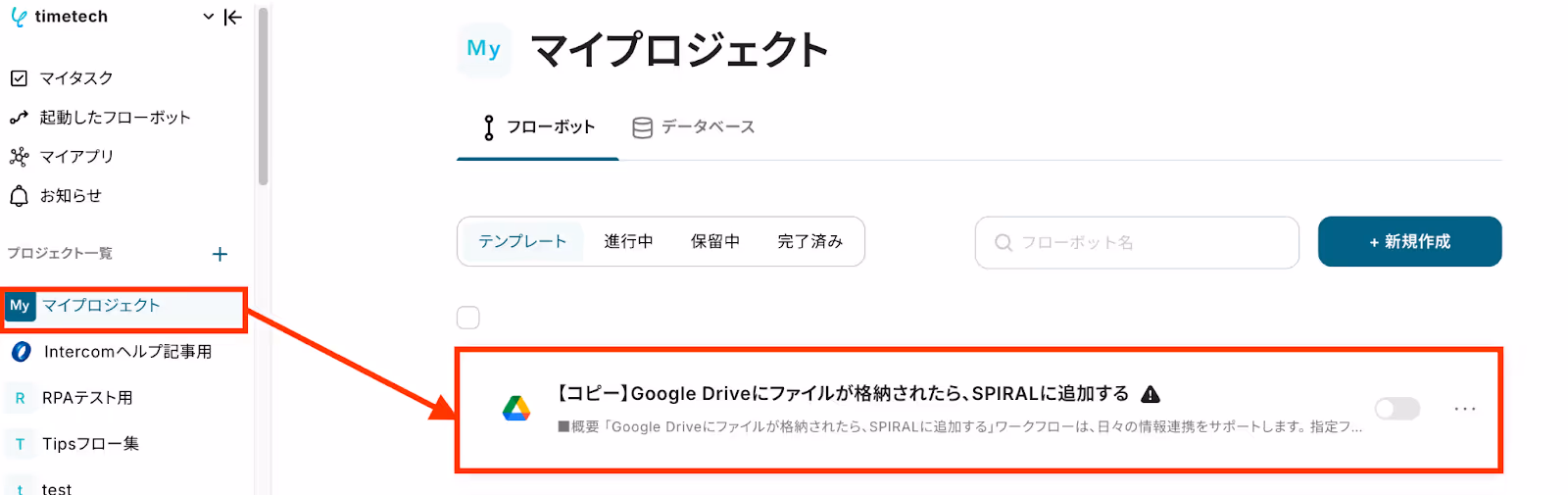Select the 完了済み filter
Screen dimensions: 1568x495
pyautogui.click(x=809, y=241)
